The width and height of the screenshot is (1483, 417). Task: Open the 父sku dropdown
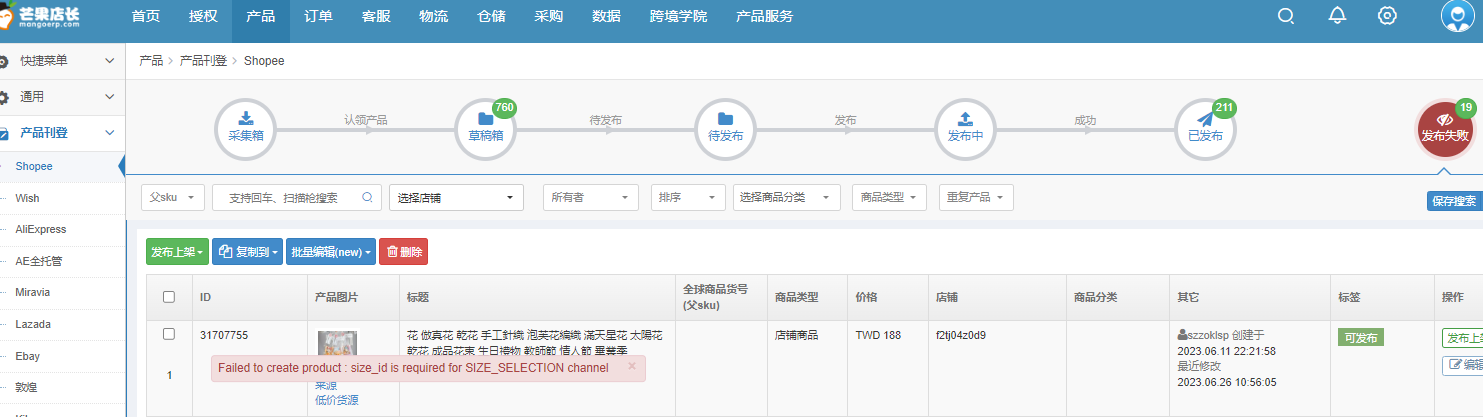173,198
